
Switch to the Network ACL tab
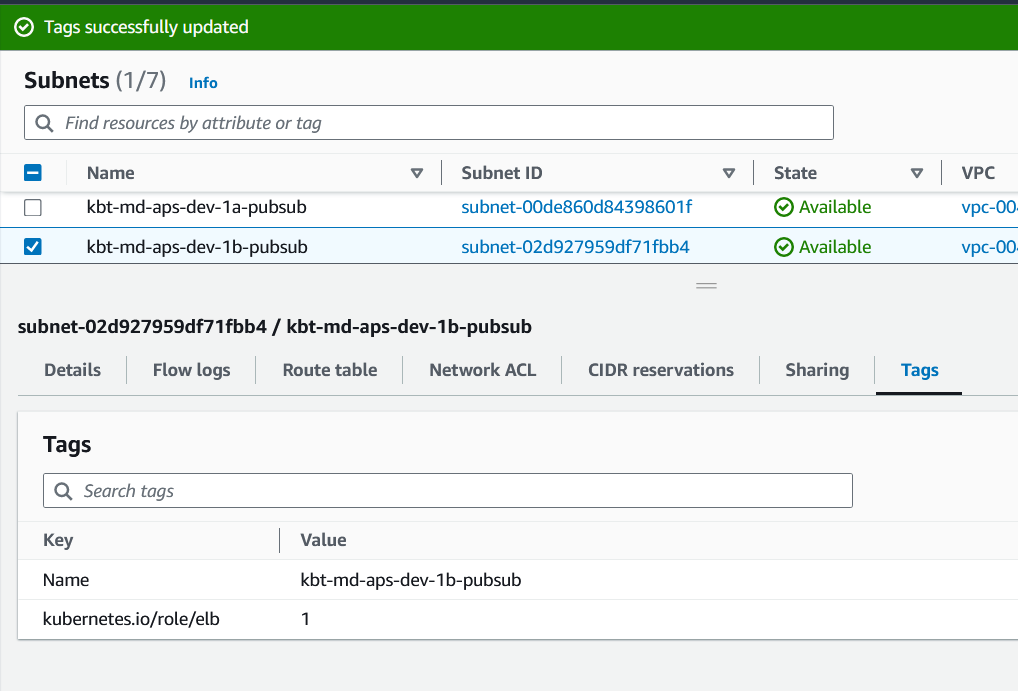click(x=482, y=370)
